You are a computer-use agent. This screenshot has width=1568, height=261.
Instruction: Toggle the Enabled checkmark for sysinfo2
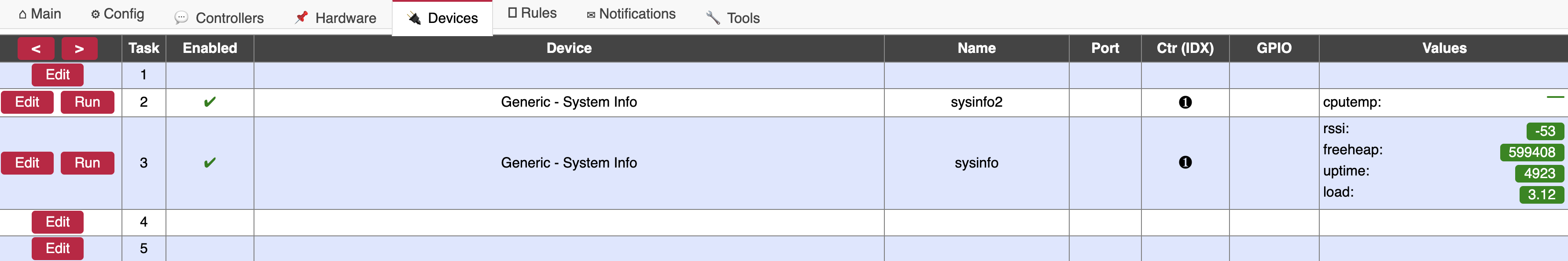click(209, 102)
